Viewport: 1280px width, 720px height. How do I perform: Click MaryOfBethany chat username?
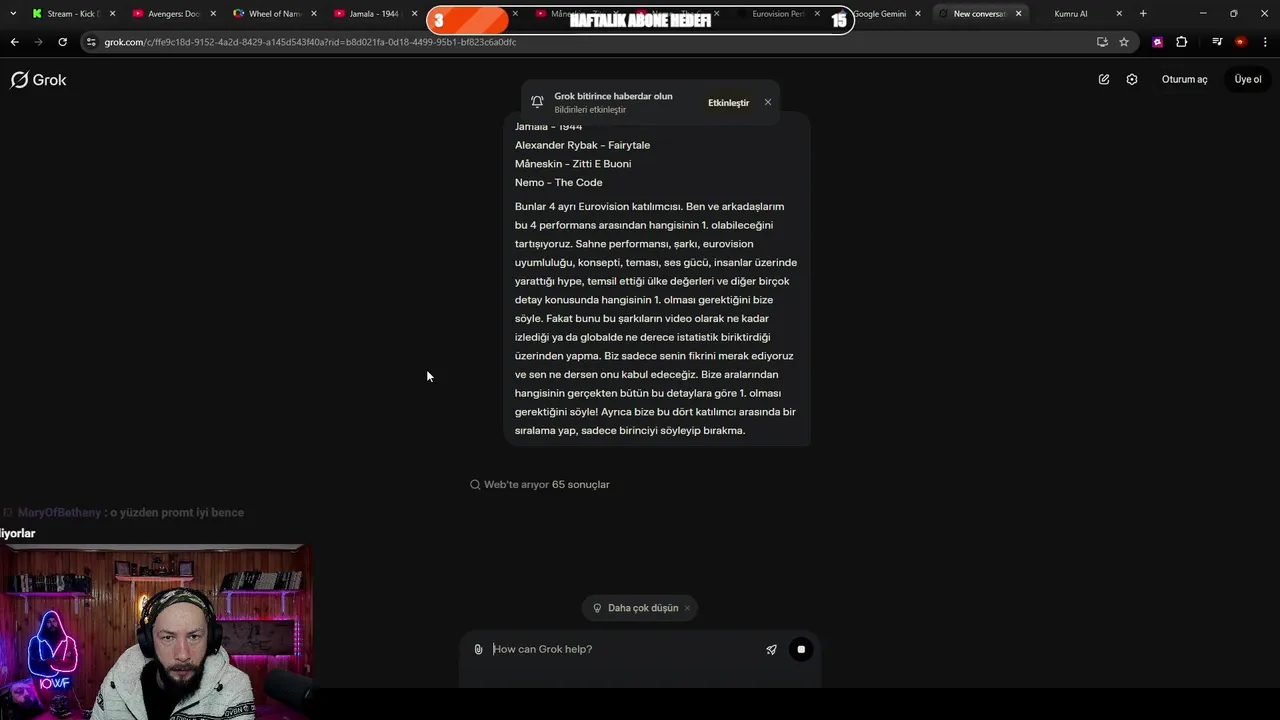coord(59,512)
